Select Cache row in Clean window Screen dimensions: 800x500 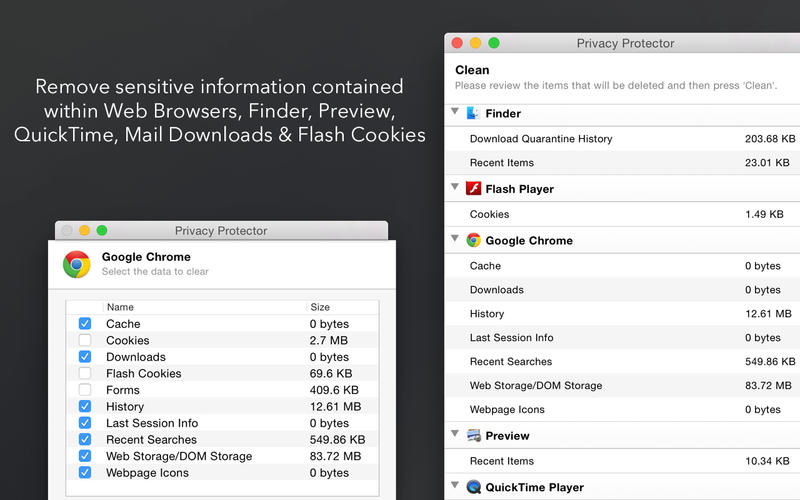623,266
